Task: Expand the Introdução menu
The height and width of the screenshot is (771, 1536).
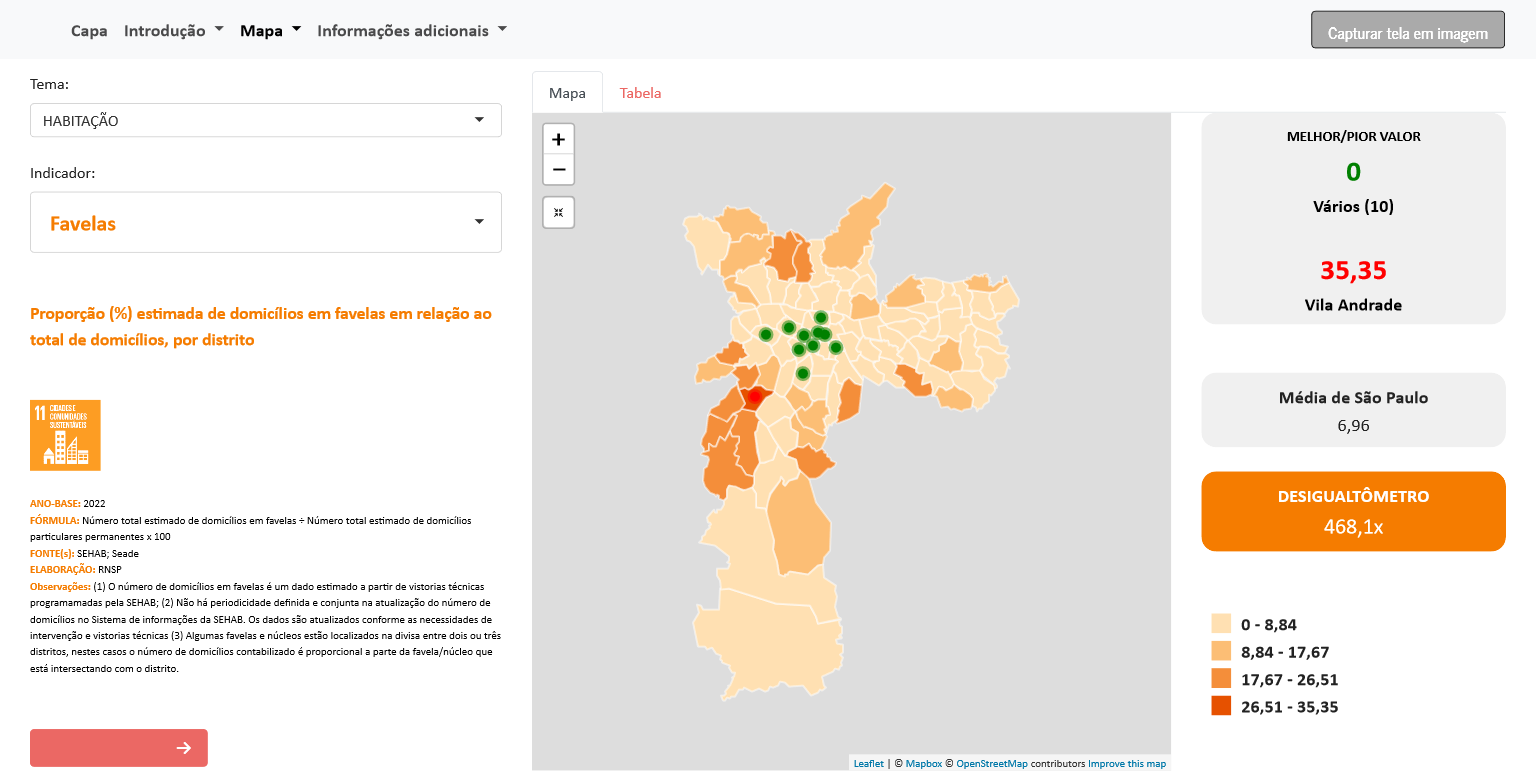Action: coord(173,30)
